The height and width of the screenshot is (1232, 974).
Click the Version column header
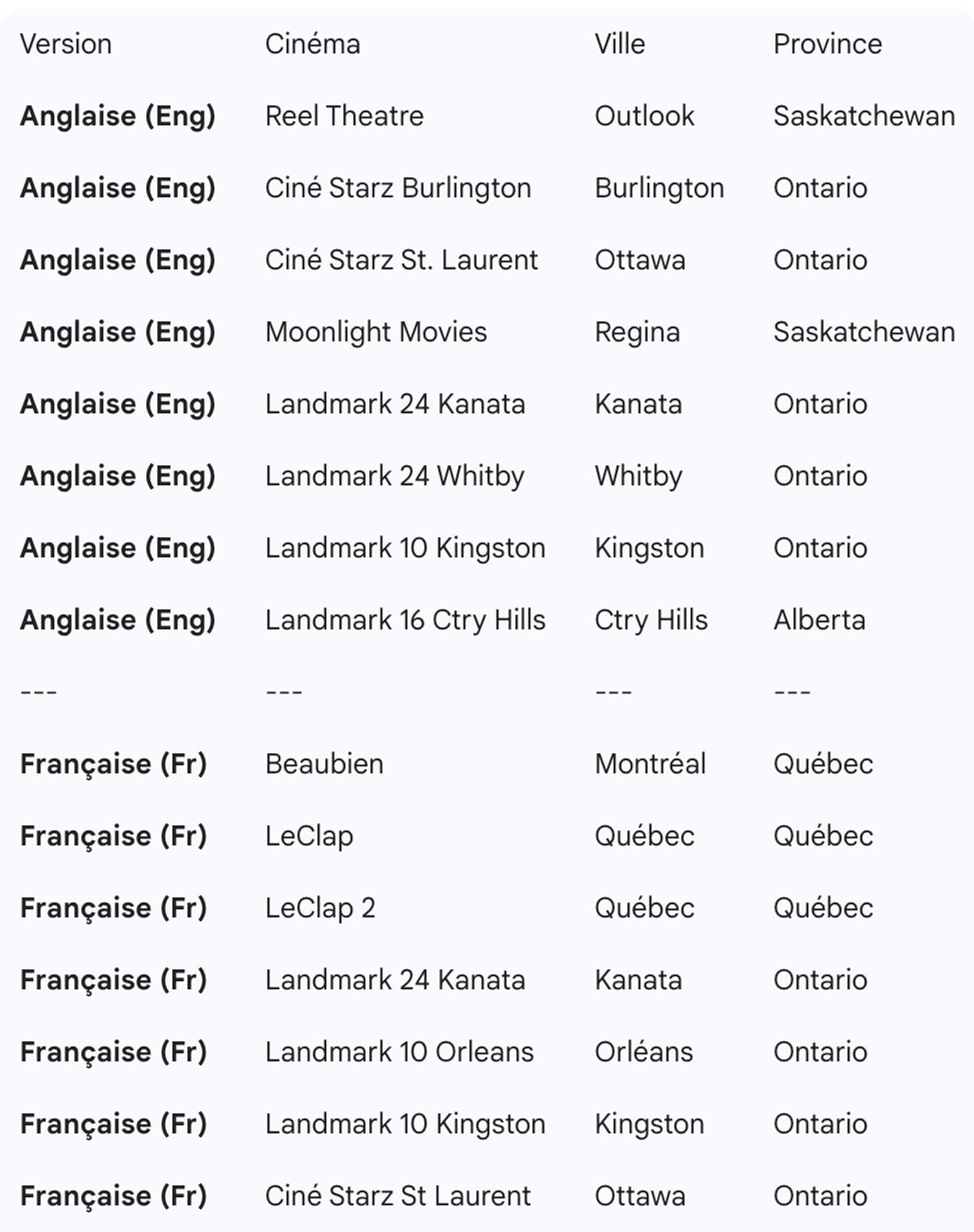pos(66,44)
